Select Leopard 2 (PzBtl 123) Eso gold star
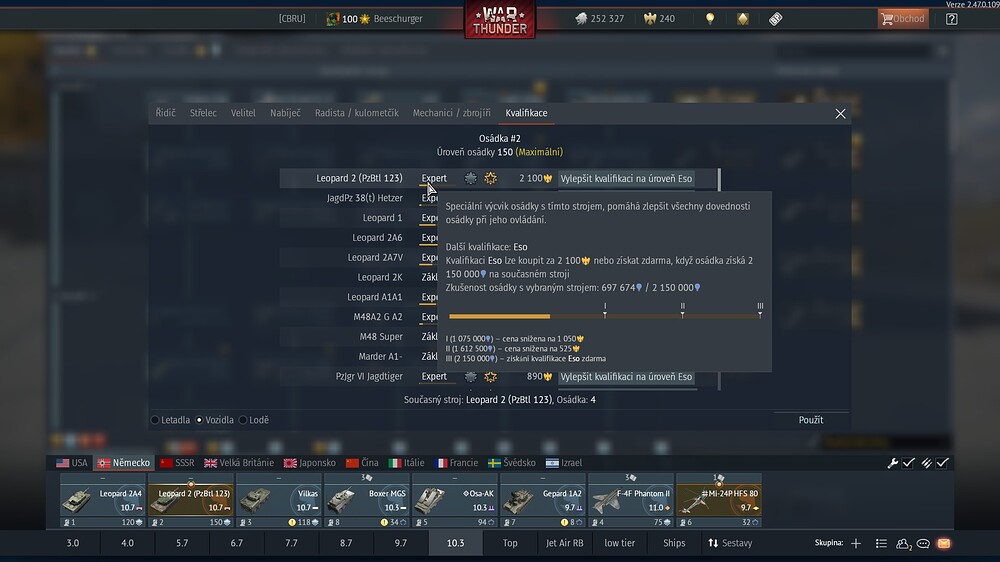The width and height of the screenshot is (1000, 562). click(490, 179)
